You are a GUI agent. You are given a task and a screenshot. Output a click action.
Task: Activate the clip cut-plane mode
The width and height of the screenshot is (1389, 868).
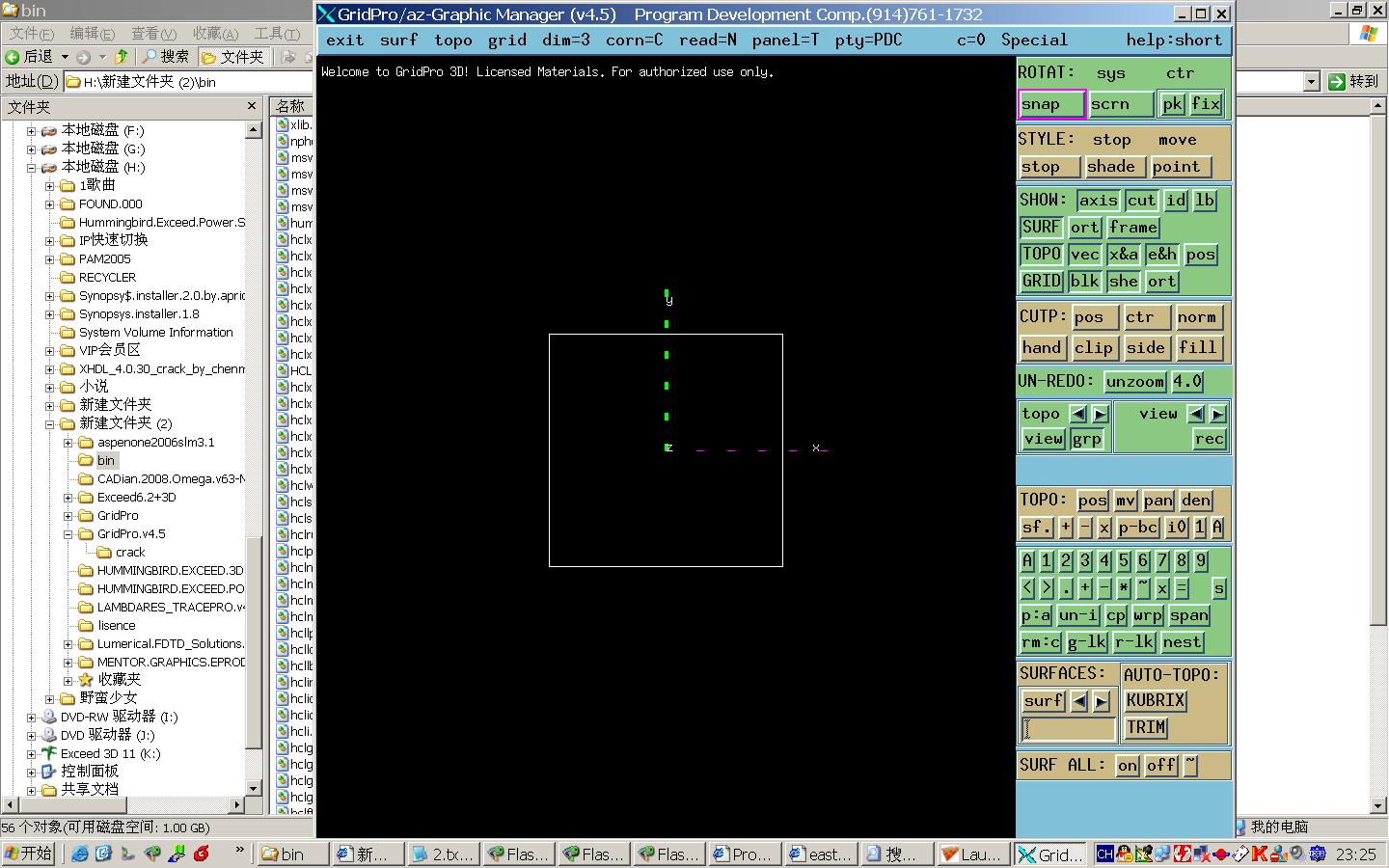point(1094,347)
